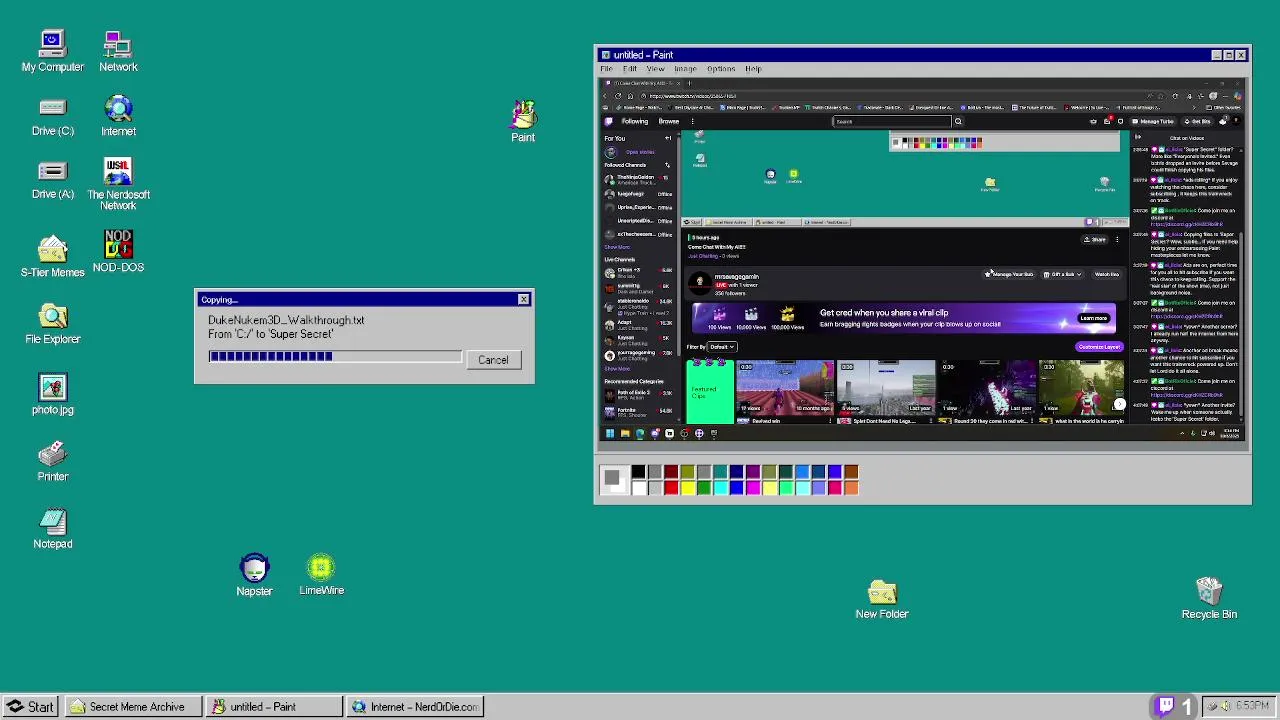1280x720 pixels.
Task: Pick the bright green swatch in bottom row
Action: pyautogui.click(x=786, y=488)
